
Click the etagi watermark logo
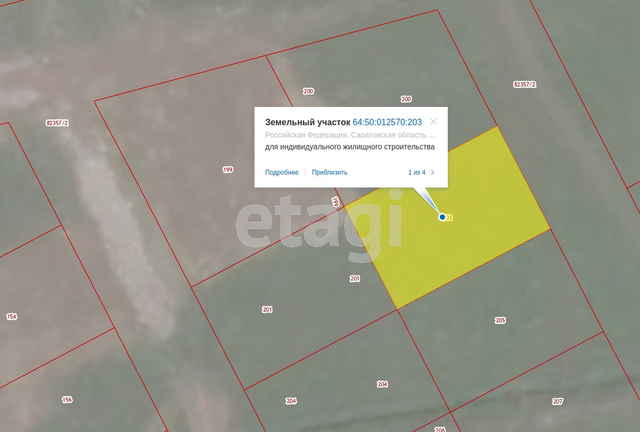point(318,224)
